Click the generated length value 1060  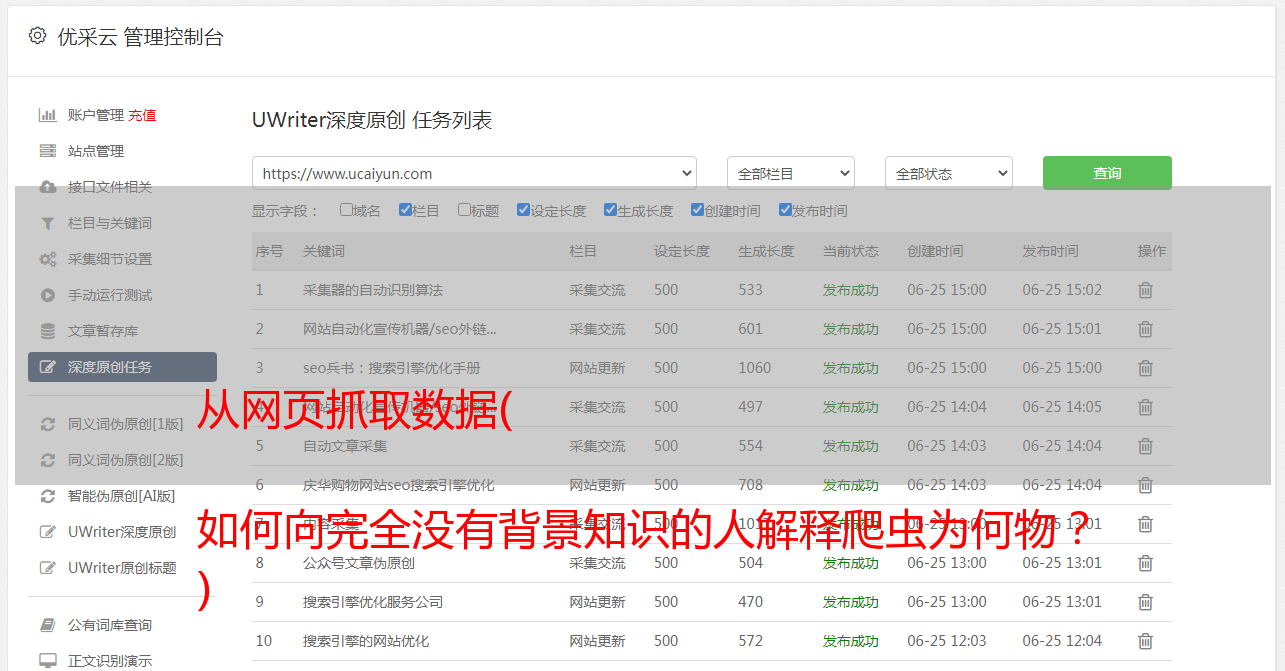pyautogui.click(x=755, y=368)
